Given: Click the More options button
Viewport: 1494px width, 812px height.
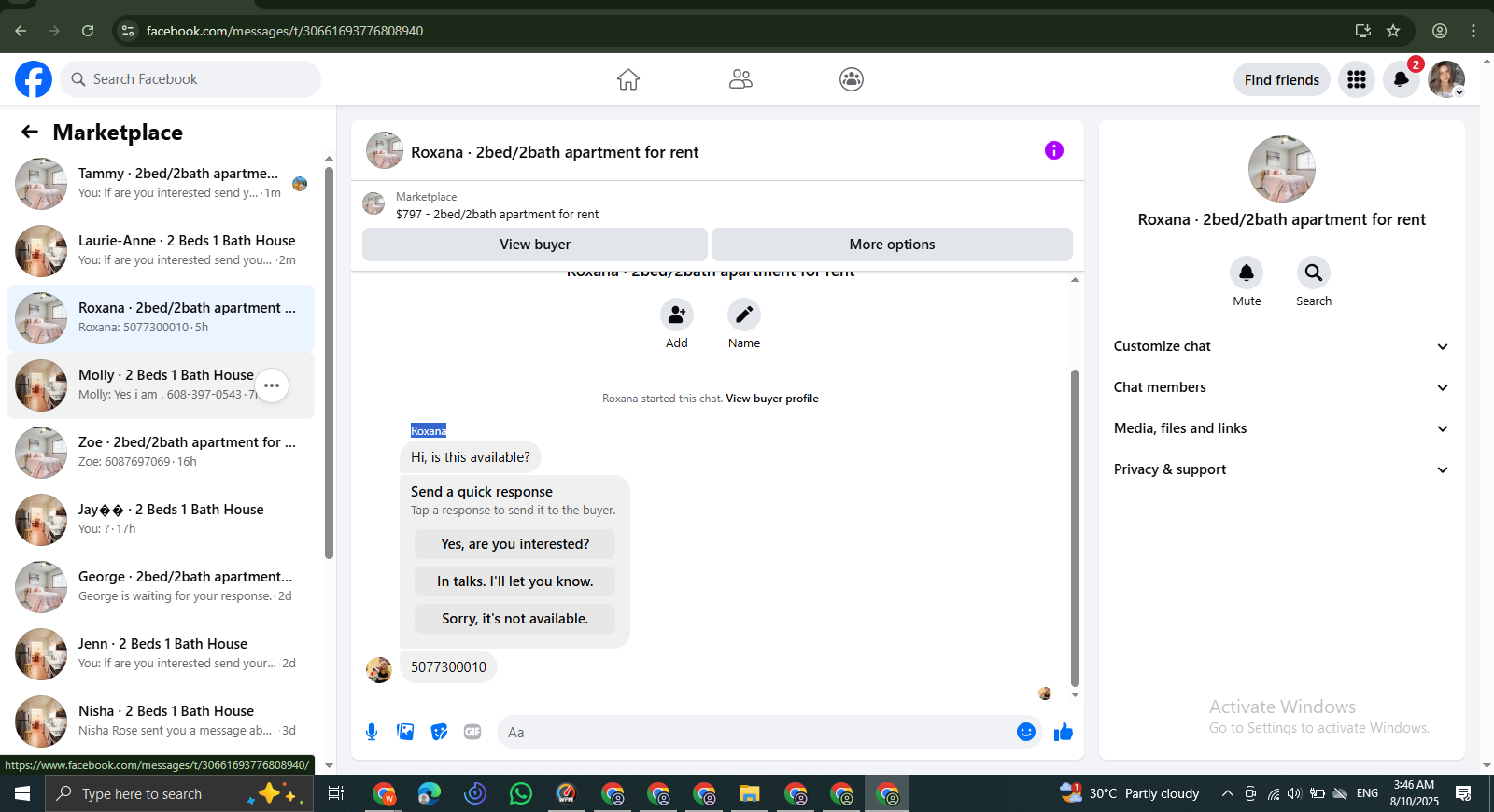Looking at the screenshot, I should pos(892,245).
